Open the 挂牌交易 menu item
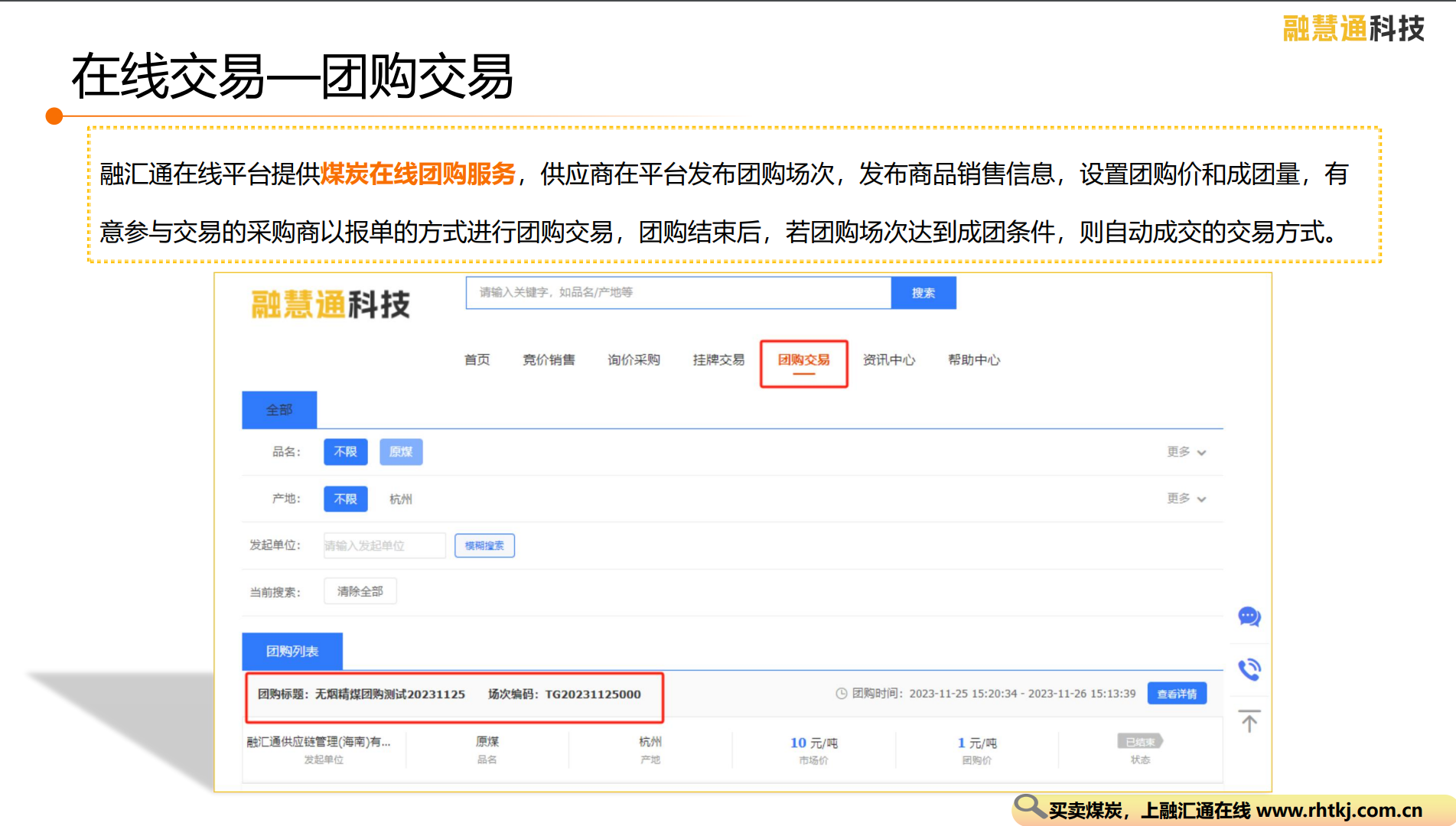This screenshot has width=1456, height=826. point(718,359)
